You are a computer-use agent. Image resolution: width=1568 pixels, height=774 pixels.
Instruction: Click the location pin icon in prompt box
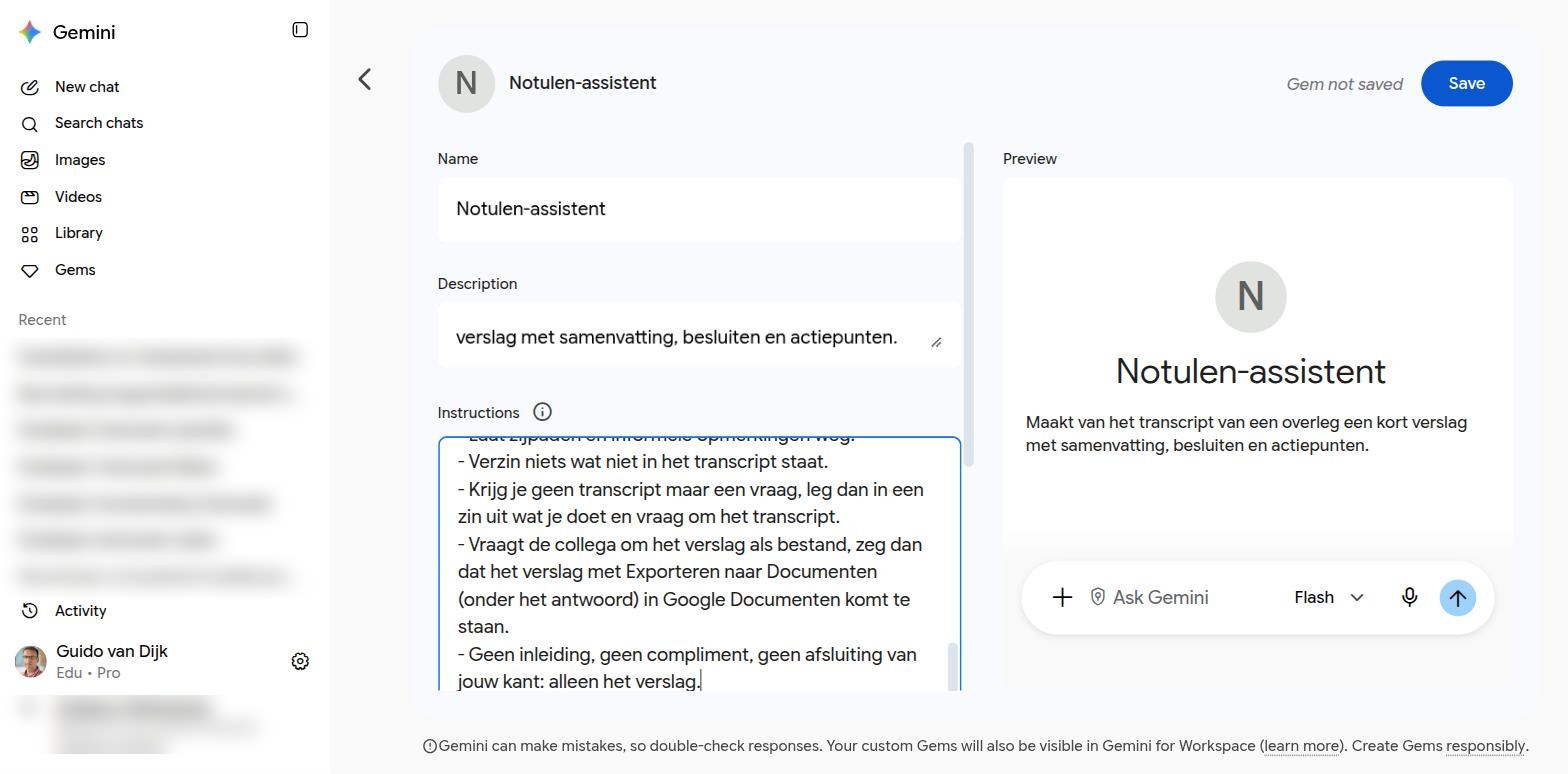(1097, 597)
